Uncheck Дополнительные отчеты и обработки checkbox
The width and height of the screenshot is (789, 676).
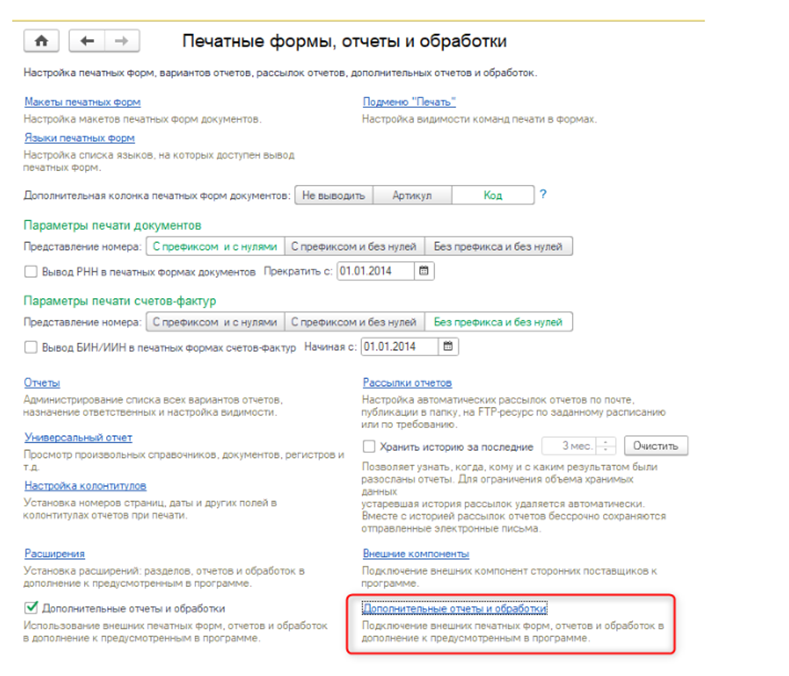30,607
